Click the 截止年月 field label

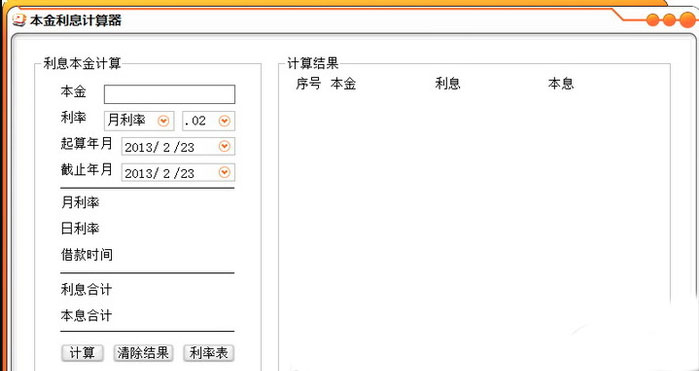point(86,170)
